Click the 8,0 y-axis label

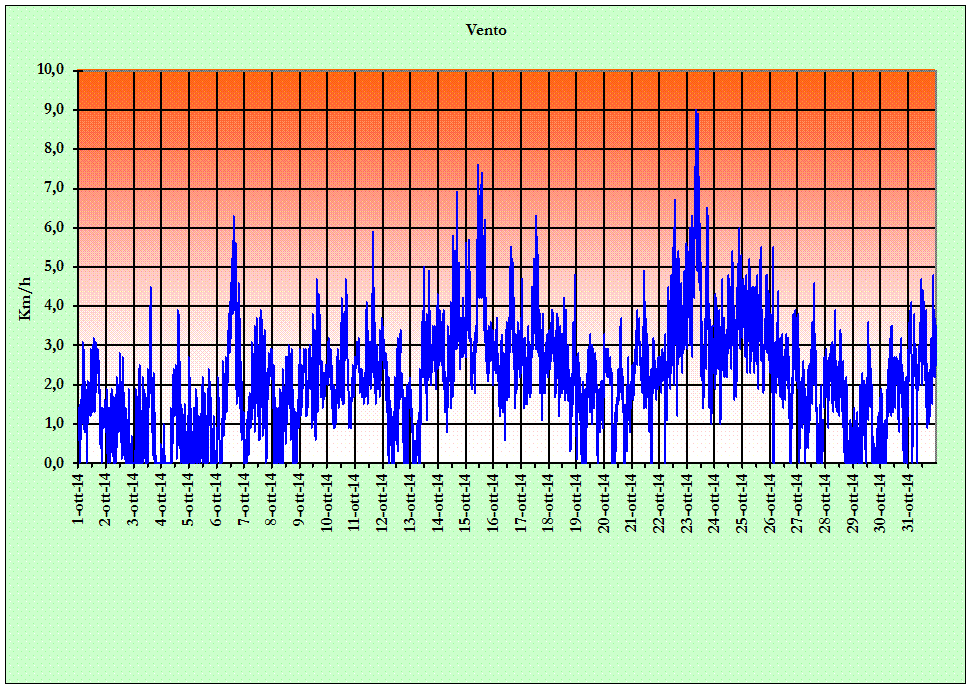pyautogui.click(x=54, y=149)
